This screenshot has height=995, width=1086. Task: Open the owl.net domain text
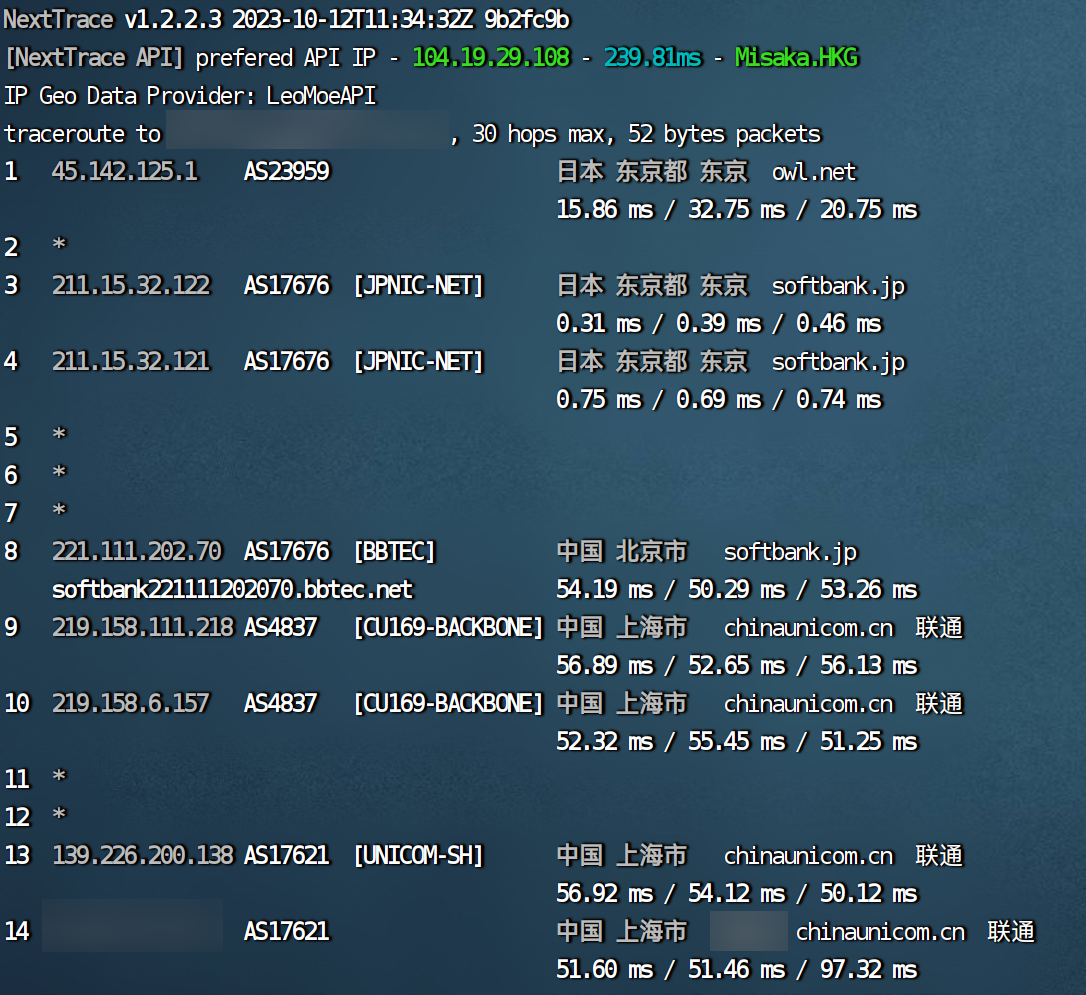pyautogui.click(x=814, y=172)
